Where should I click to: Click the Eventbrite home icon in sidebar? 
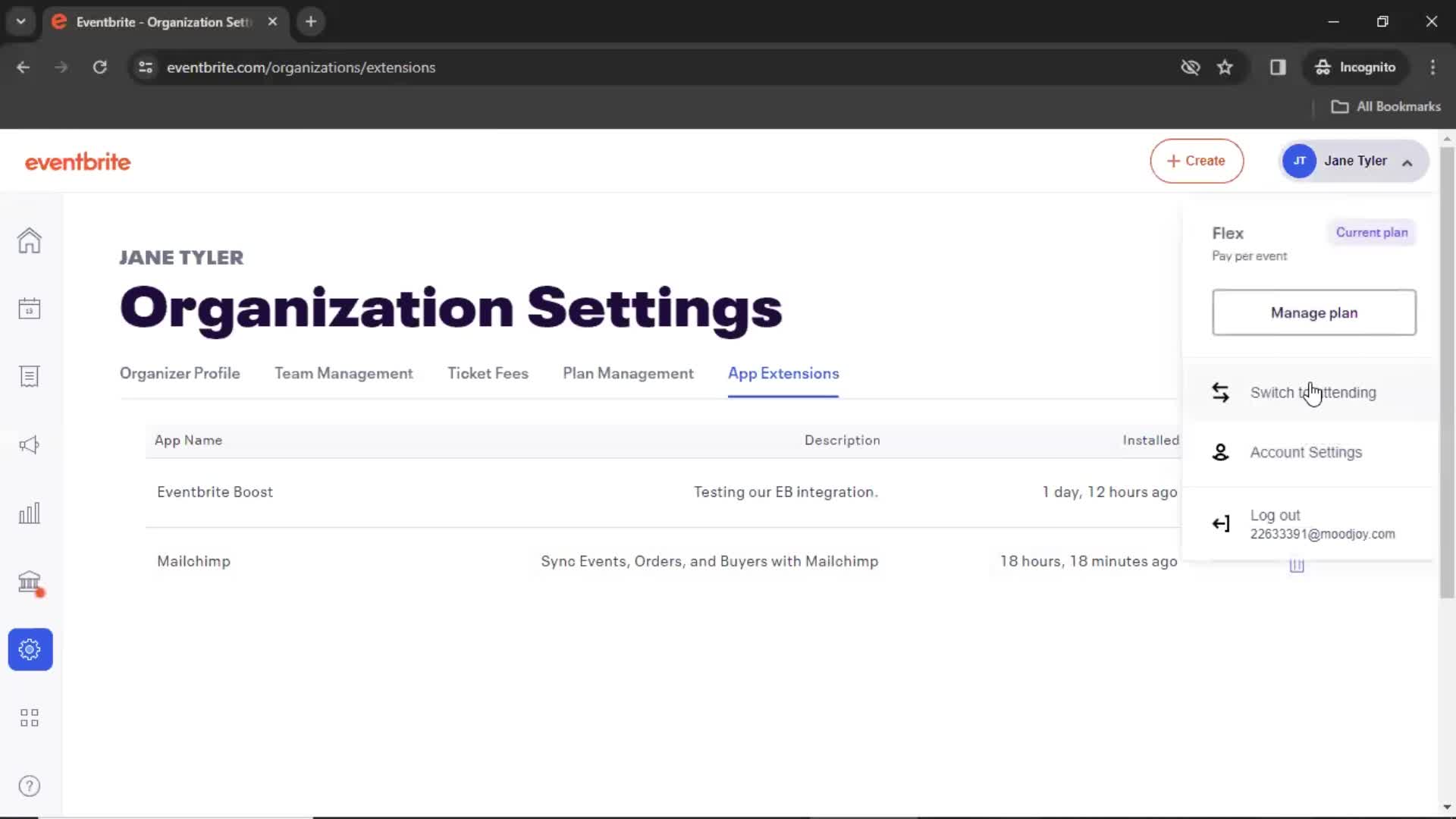[x=29, y=240]
